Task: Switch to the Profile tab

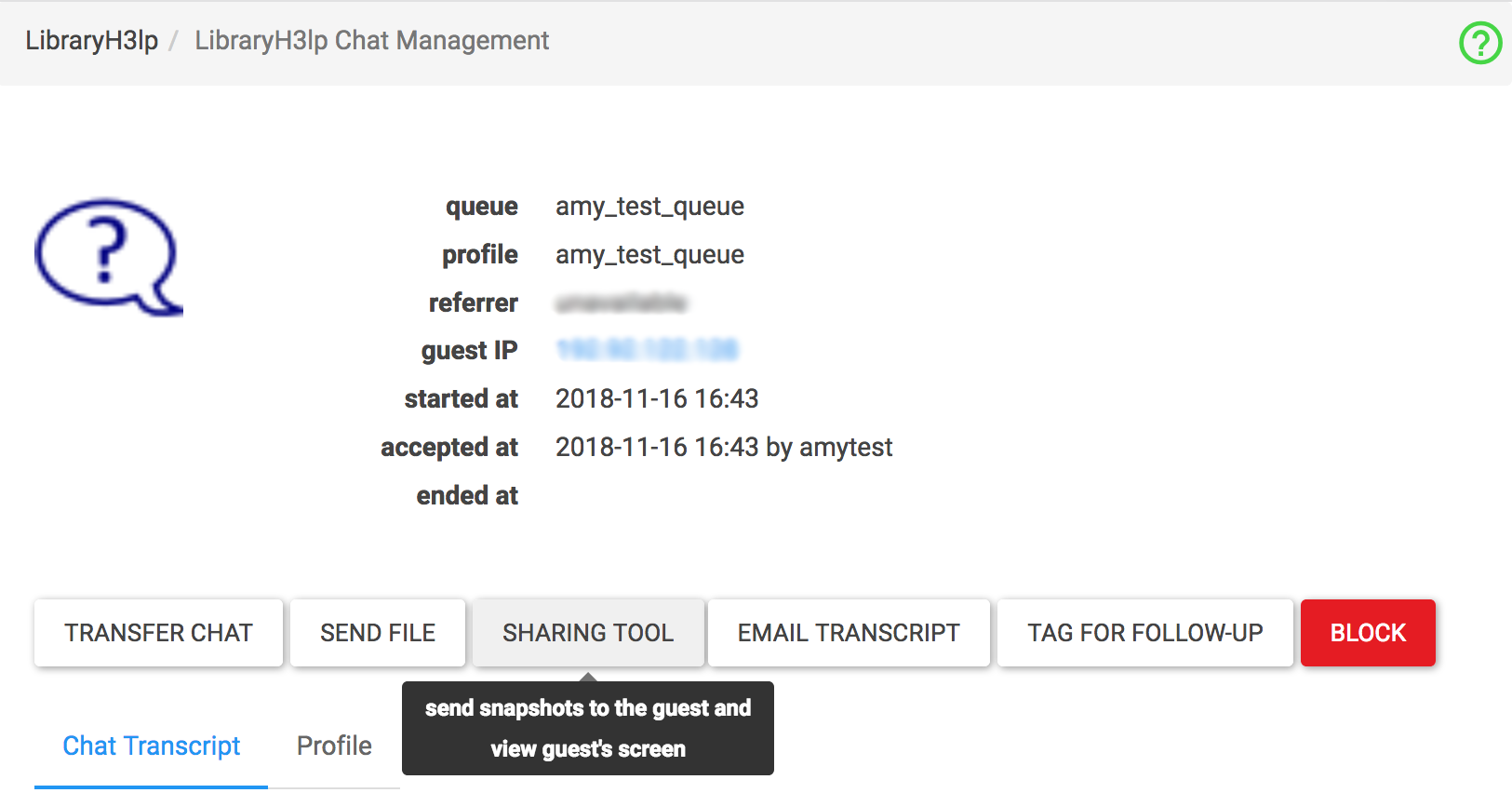Action: pyautogui.click(x=334, y=746)
